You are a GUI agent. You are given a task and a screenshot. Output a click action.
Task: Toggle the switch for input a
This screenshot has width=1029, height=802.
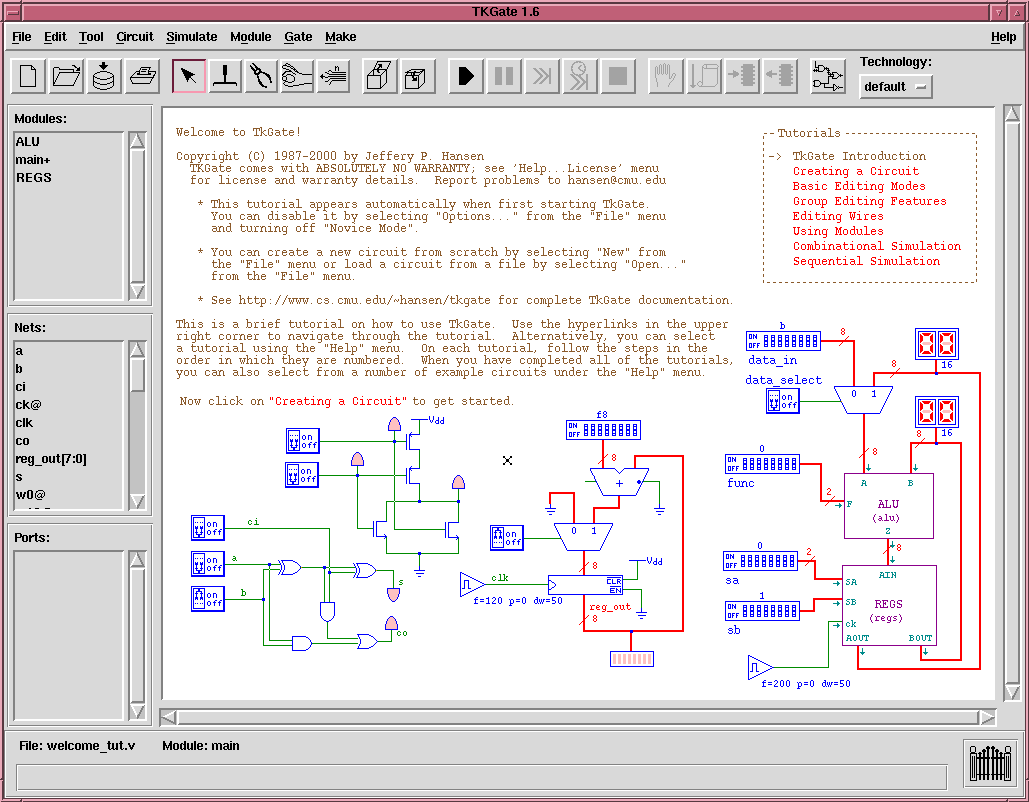tap(208, 563)
